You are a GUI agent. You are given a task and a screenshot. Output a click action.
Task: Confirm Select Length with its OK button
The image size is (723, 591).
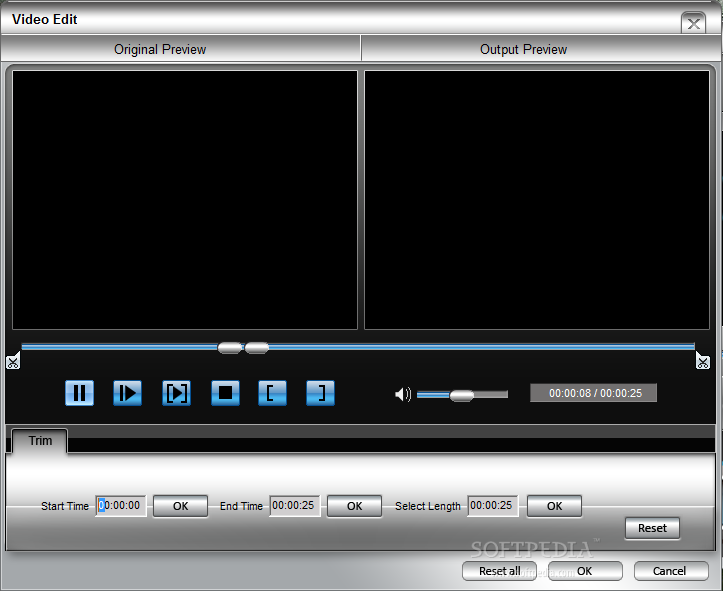[x=554, y=506]
